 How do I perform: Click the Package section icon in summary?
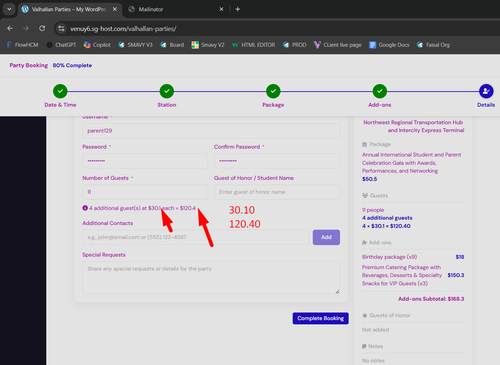365,144
